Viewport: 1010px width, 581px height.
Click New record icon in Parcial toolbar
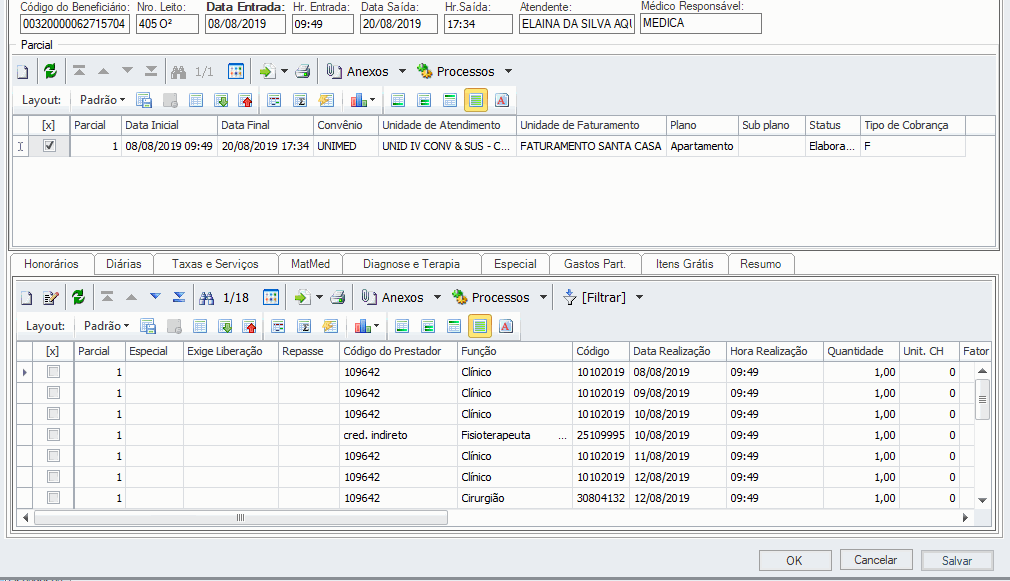click(x=23, y=71)
